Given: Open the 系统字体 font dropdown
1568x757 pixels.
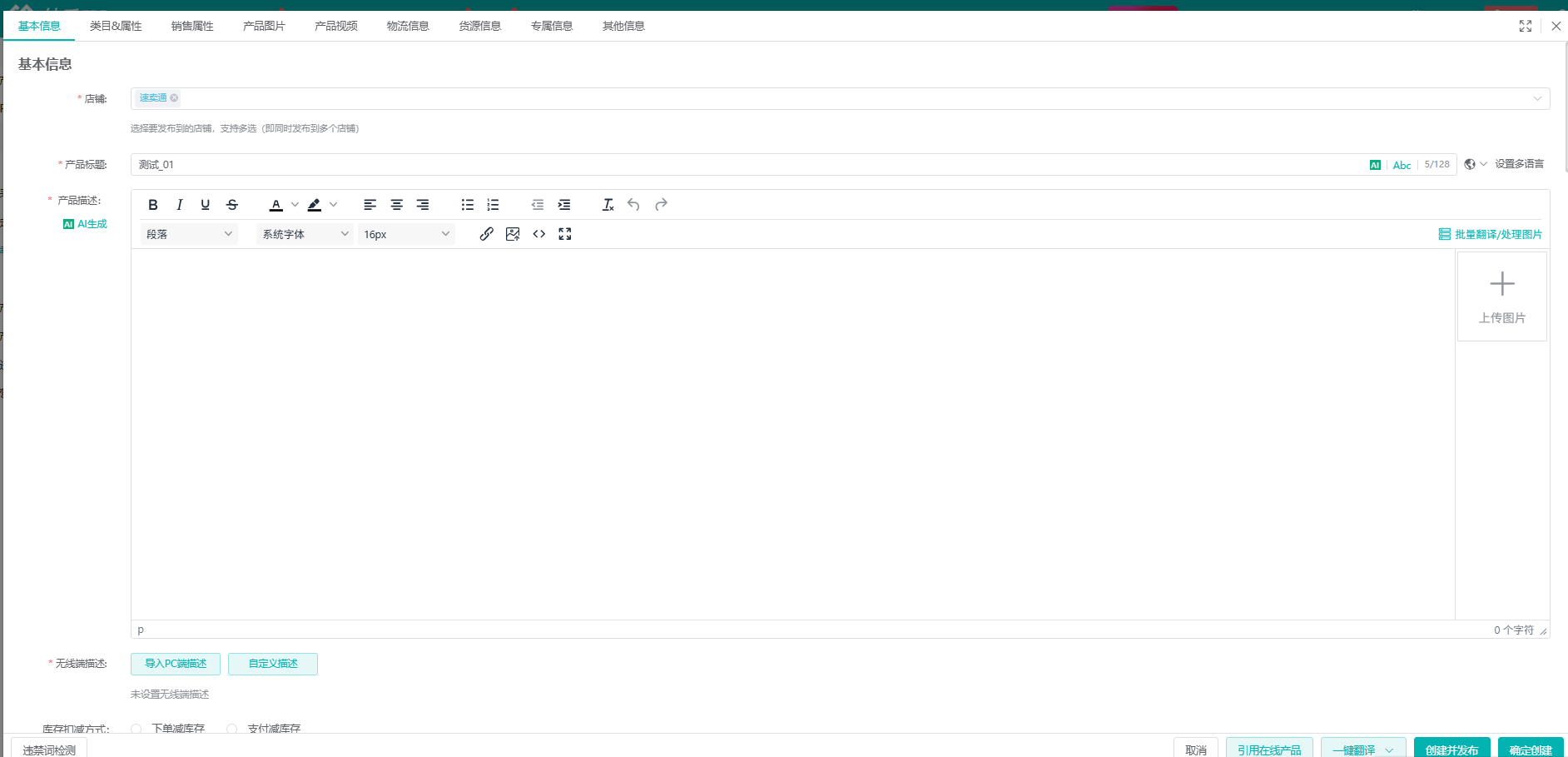Looking at the screenshot, I should (x=304, y=234).
